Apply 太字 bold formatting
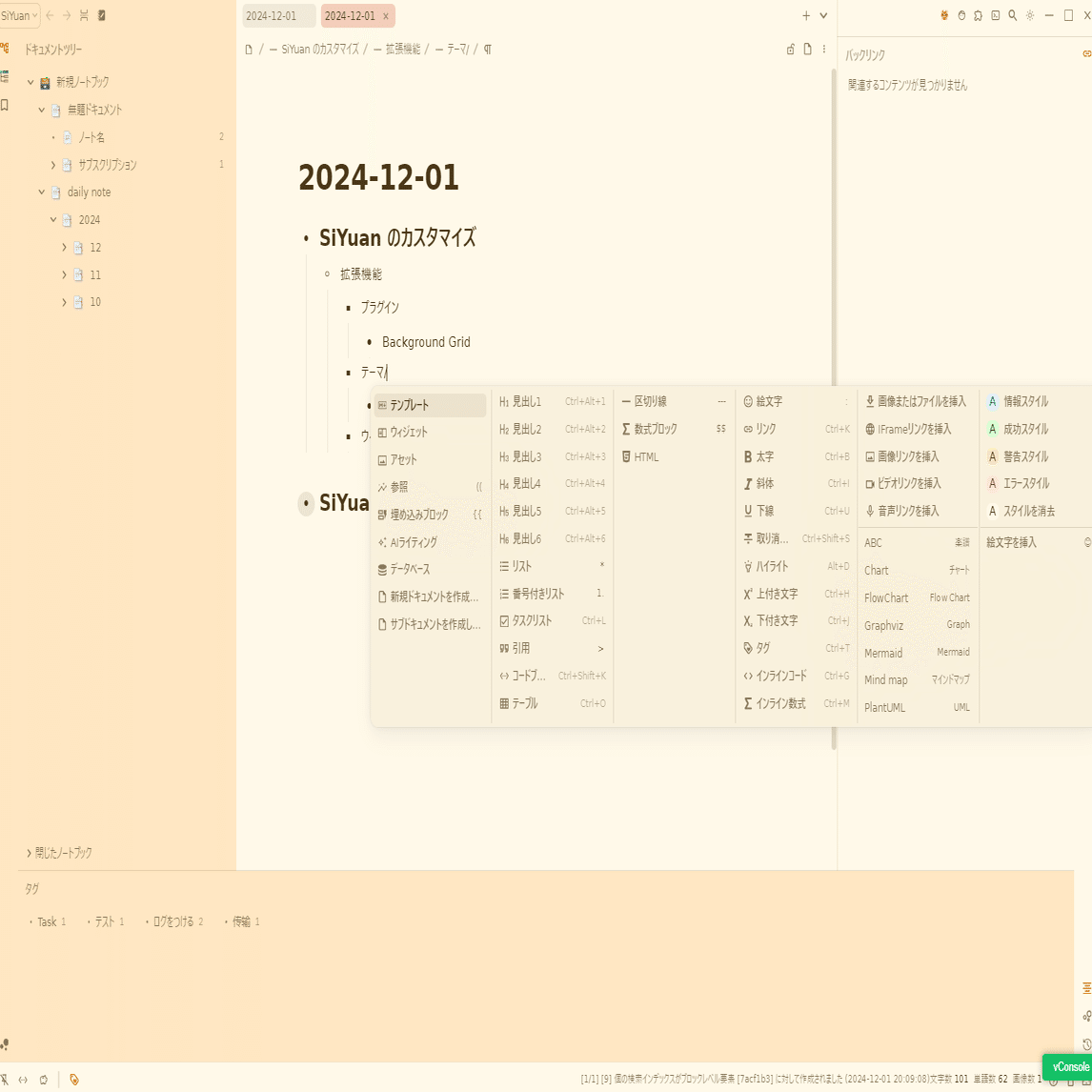1092x1092 pixels. coord(796,456)
